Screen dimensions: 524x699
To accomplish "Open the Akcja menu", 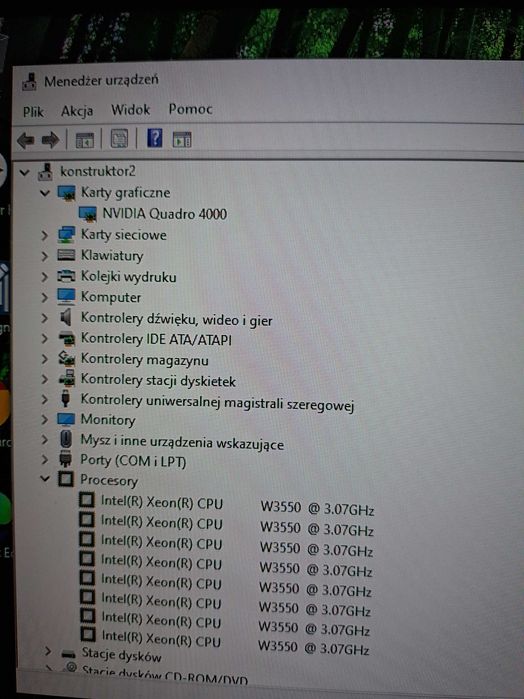I will click(x=77, y=111).
